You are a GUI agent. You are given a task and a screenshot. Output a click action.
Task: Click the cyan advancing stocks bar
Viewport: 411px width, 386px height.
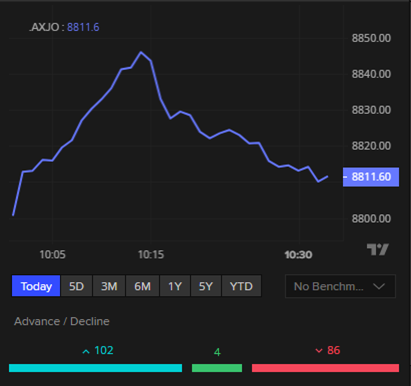coord(95,368)
